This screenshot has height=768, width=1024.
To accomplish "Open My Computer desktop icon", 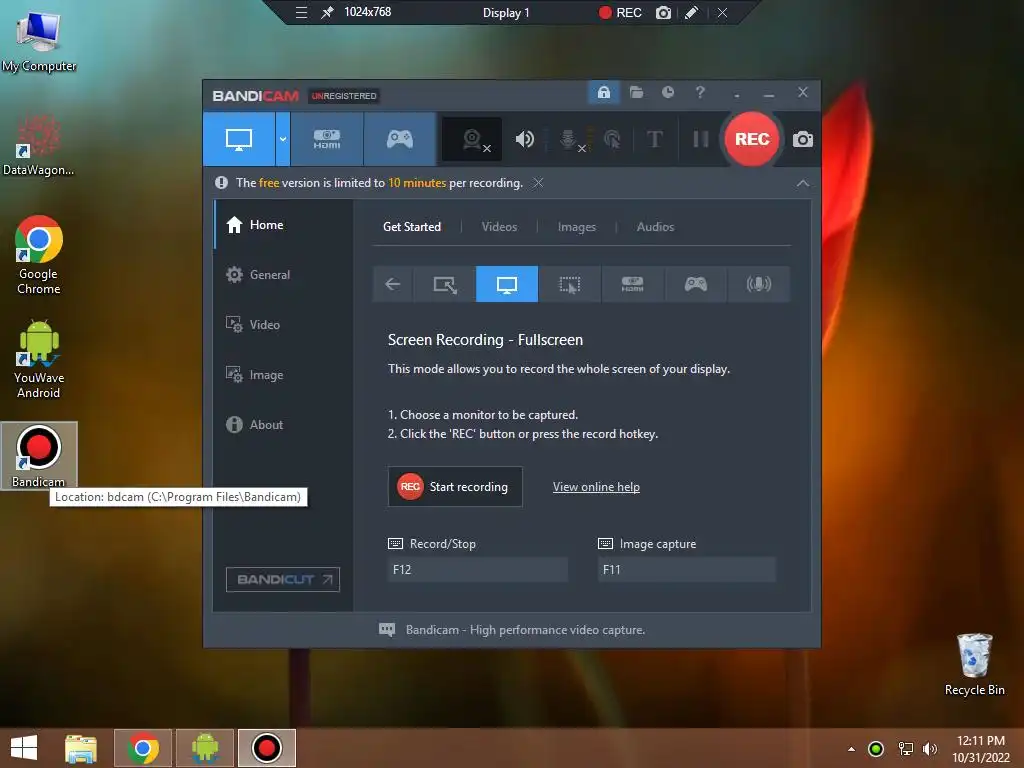I will (x=39, y=40).
